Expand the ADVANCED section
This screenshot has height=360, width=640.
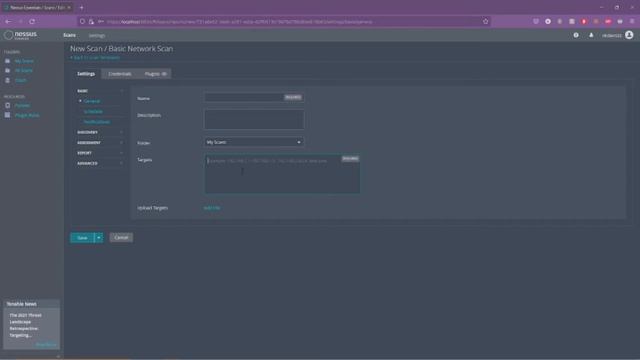point(100,163)
